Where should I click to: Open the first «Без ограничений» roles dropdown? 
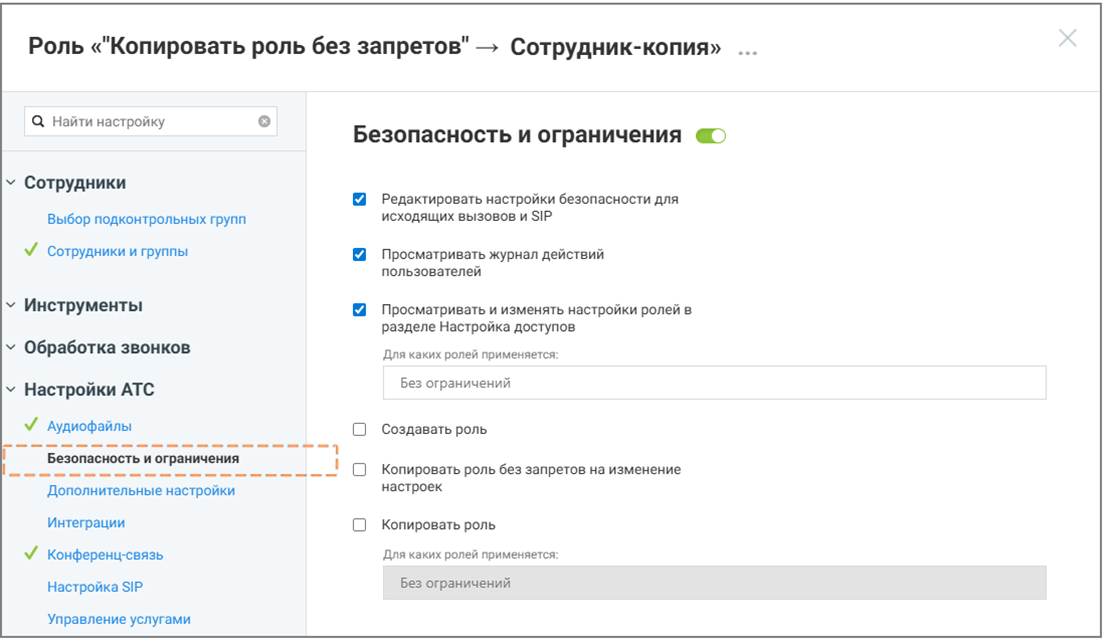(x=714, y=383)
